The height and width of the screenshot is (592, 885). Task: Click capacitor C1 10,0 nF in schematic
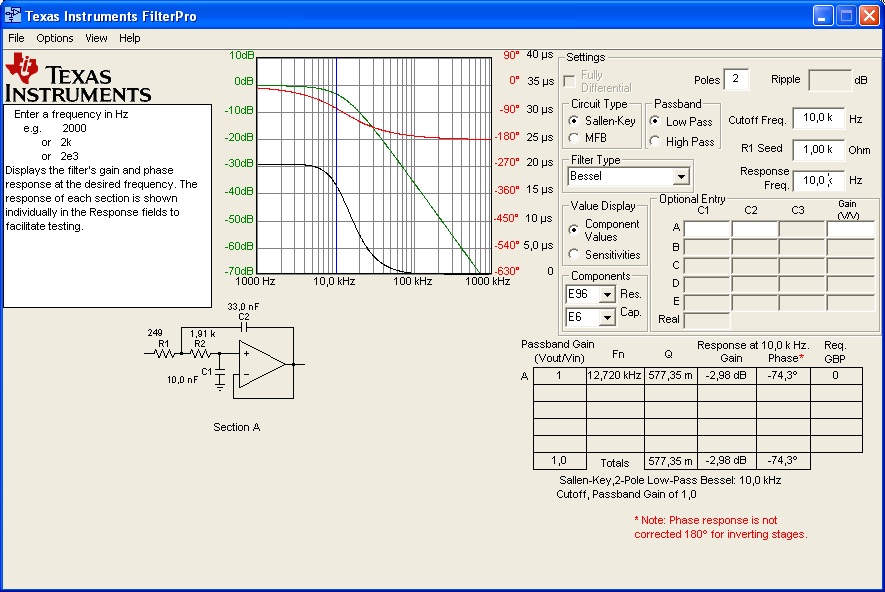pyautogui.click(x=220, y=371)
